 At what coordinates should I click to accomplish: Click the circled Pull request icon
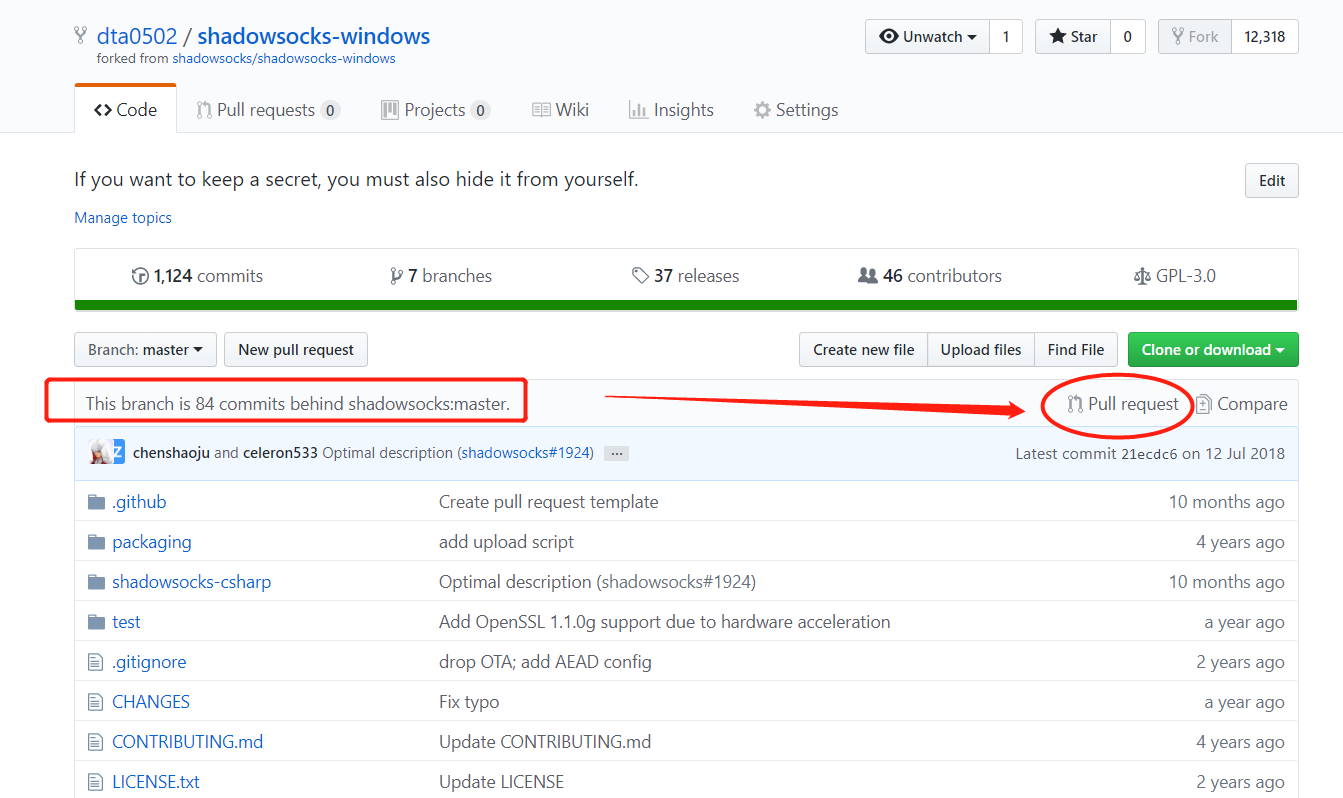click(1073, 404)
